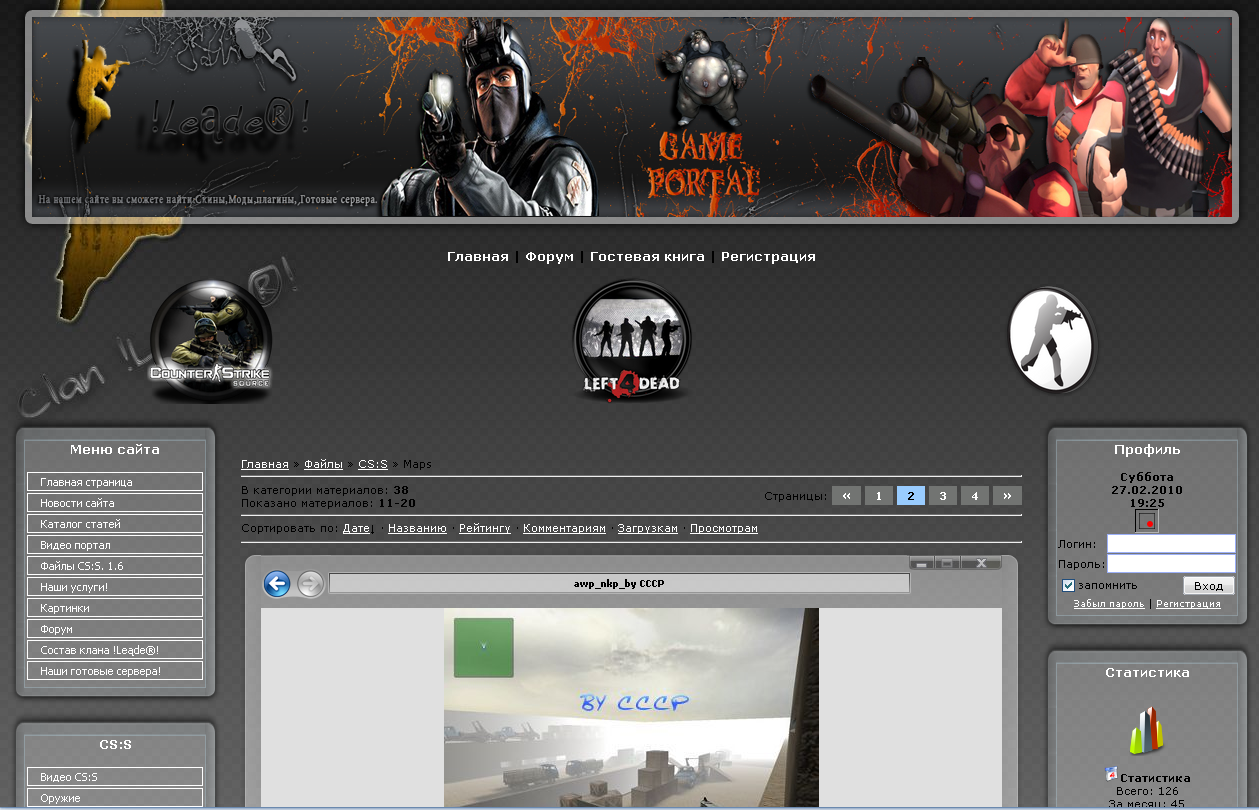
Task: Open Каталог статей in site menu
Action: tap(115, 524)
